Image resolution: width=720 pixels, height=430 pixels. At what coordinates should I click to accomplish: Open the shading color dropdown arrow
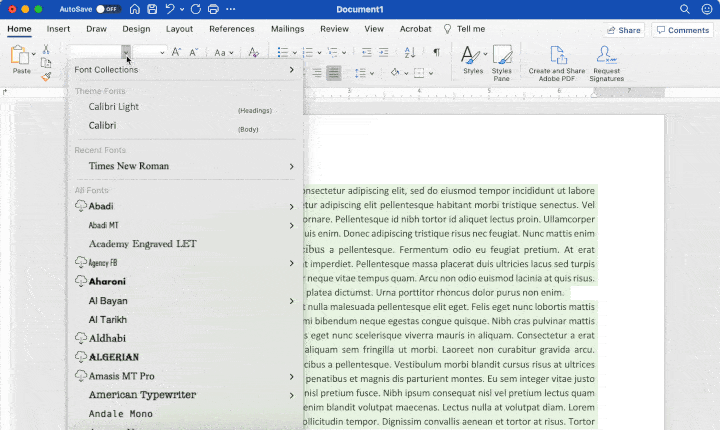click(x=406, y=73)
